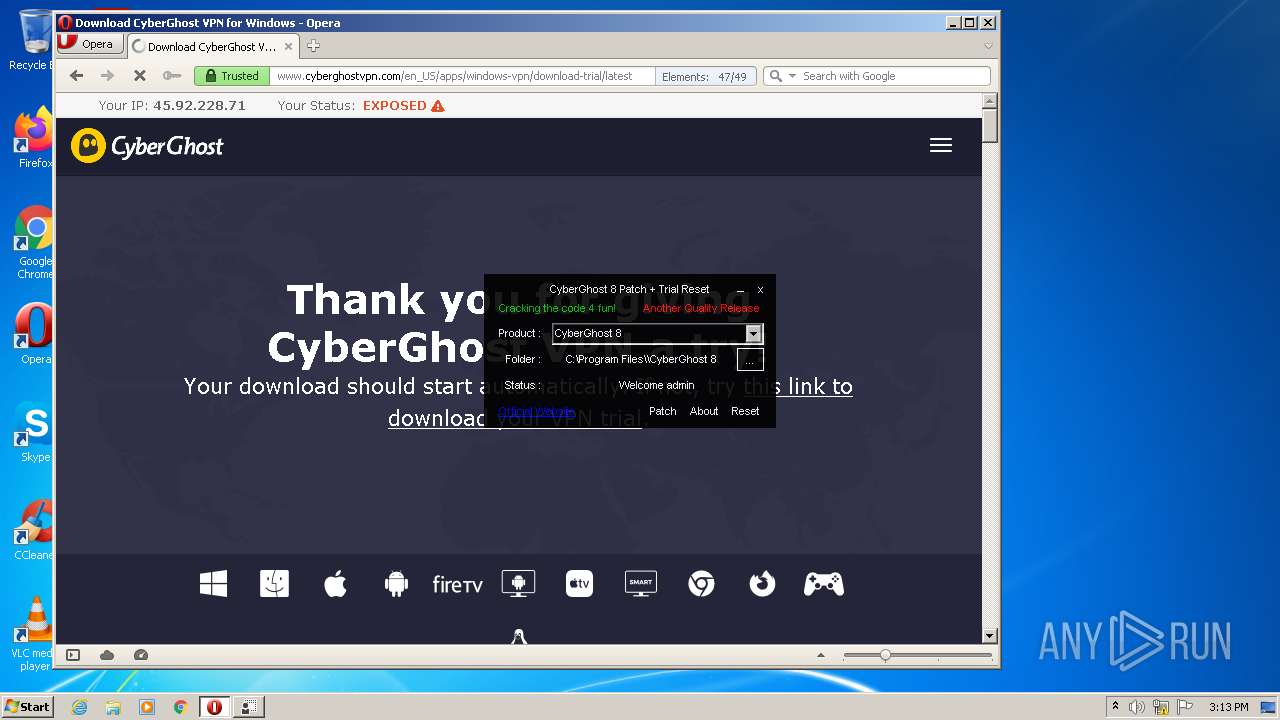Select the fireTV platform icon
Screen dimensions: 1280x720
[x=457, y=584]
